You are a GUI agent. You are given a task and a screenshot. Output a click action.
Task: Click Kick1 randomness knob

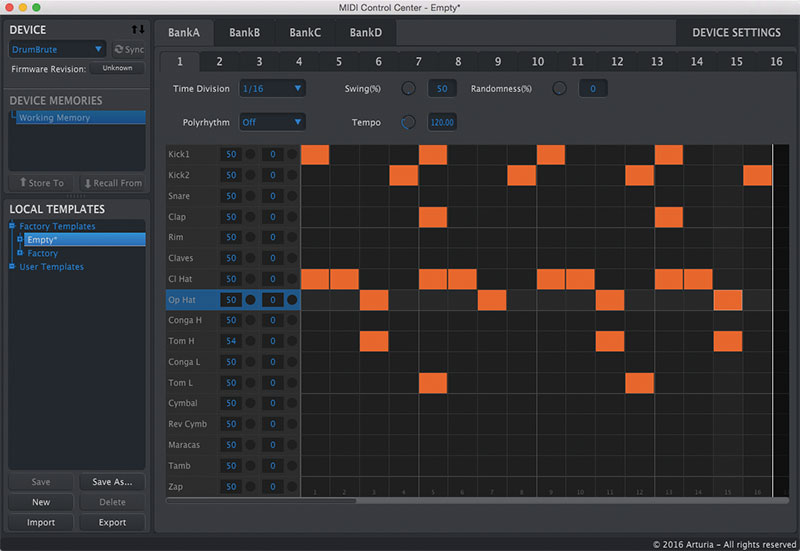coord(292,154)
